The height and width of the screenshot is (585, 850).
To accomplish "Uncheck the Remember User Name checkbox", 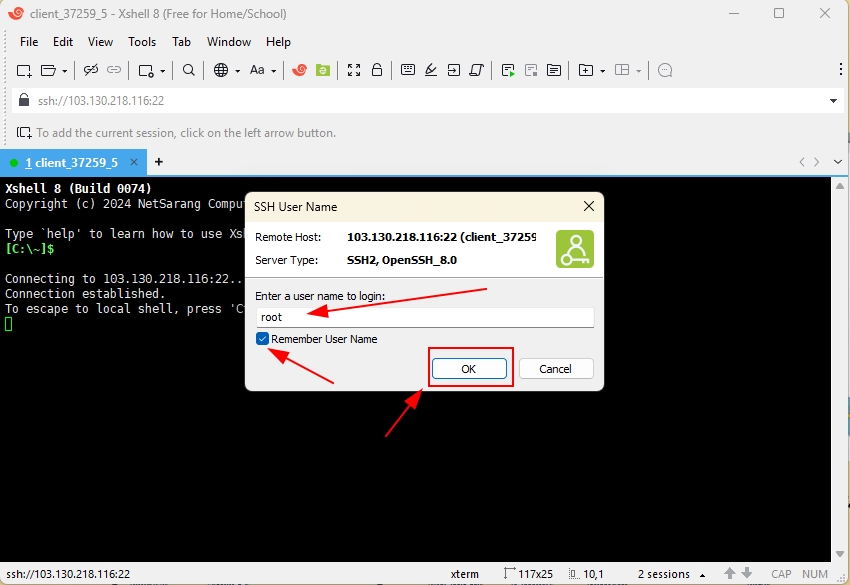I will [x=262, y=338].
